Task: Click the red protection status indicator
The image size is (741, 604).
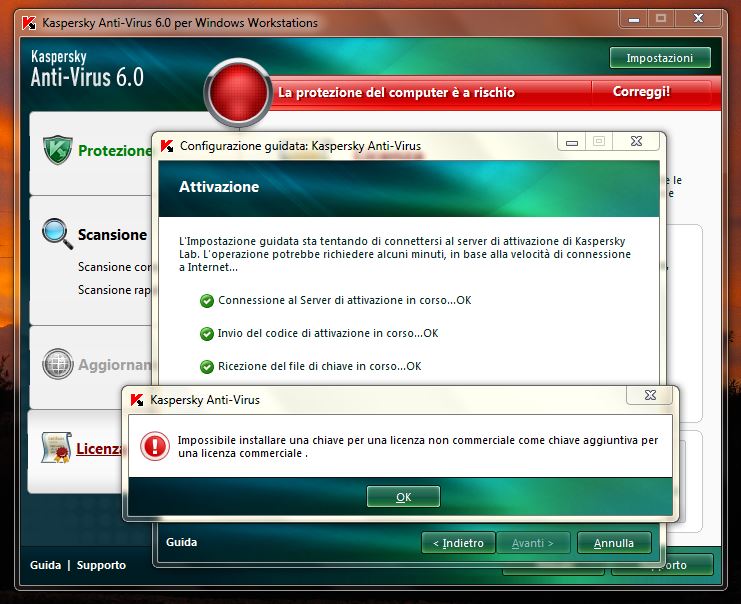Action: click(x=236, y=93)
